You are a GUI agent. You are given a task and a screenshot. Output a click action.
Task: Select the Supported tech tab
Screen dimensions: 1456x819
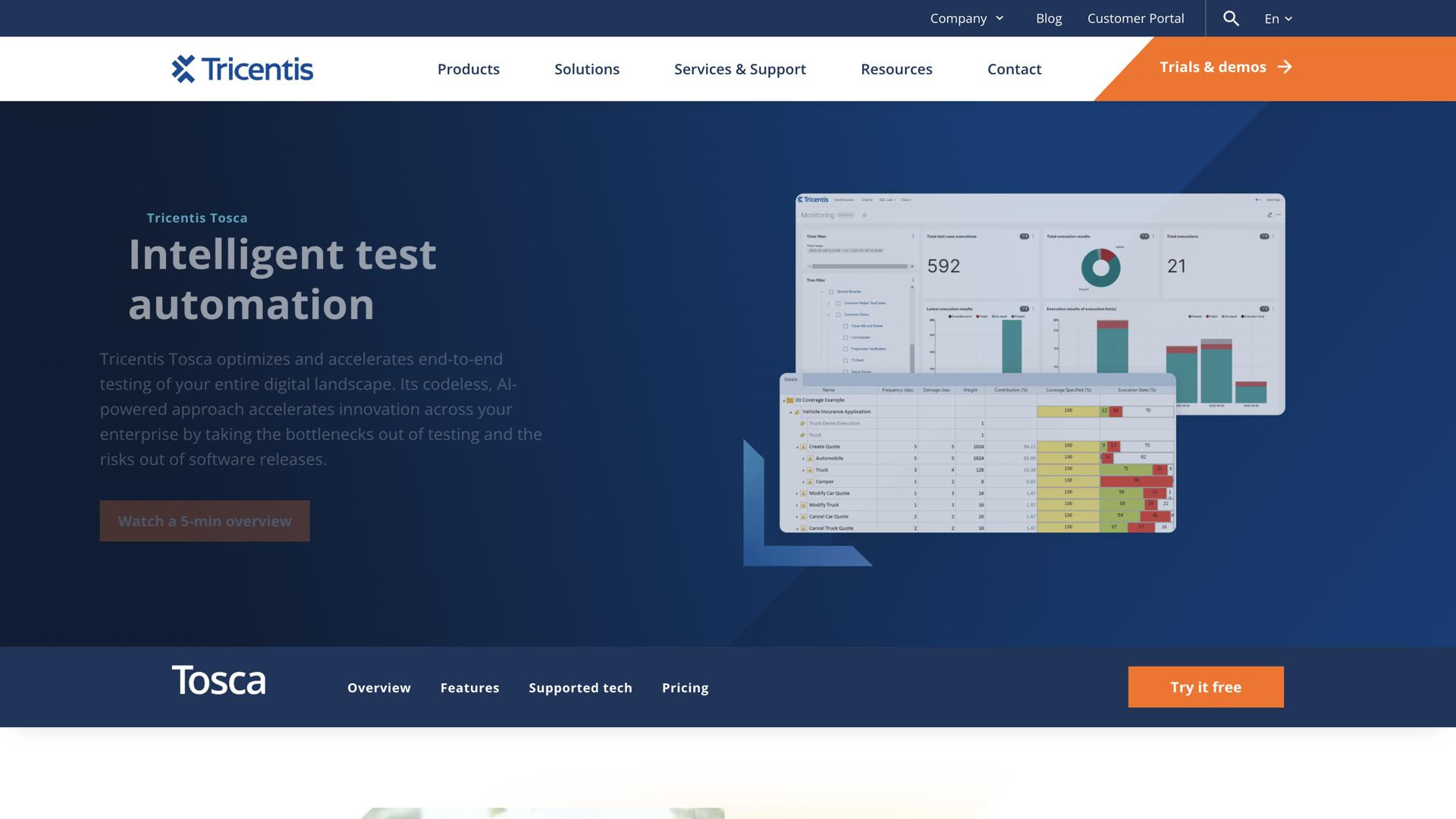[581, 688]
